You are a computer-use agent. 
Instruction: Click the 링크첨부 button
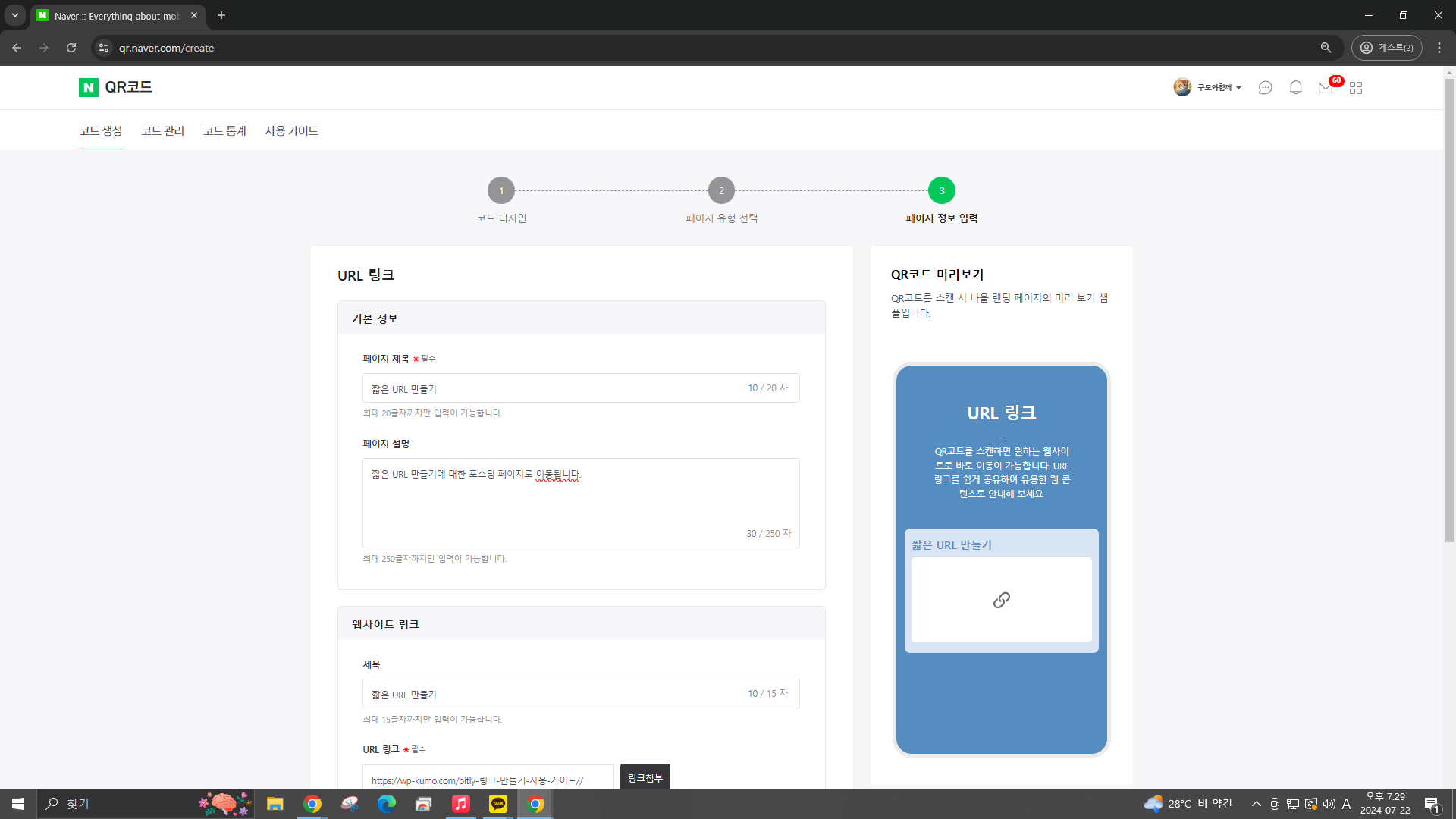tap(645, 777)
